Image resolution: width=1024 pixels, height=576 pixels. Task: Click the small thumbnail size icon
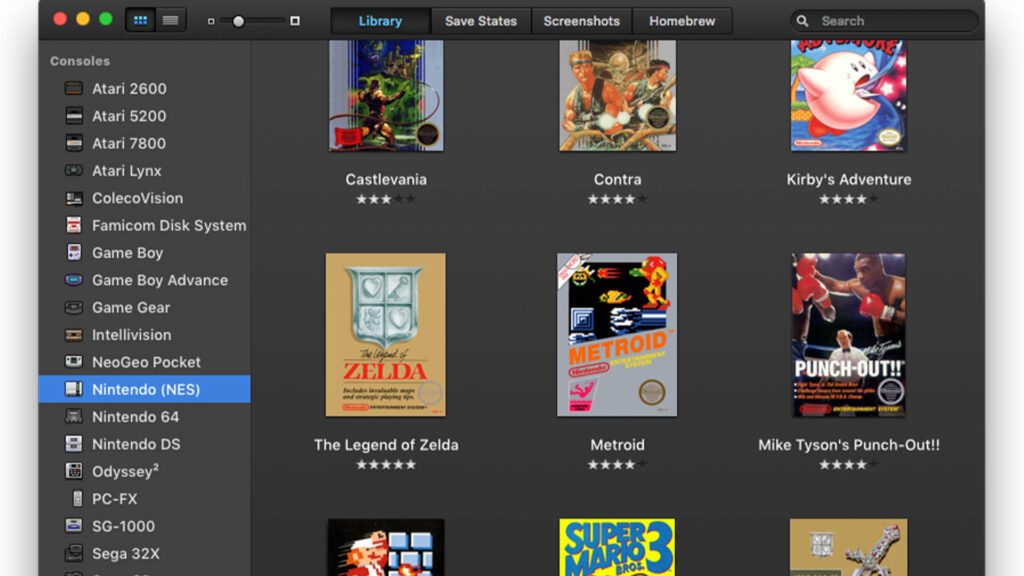[x=211, y=21]
